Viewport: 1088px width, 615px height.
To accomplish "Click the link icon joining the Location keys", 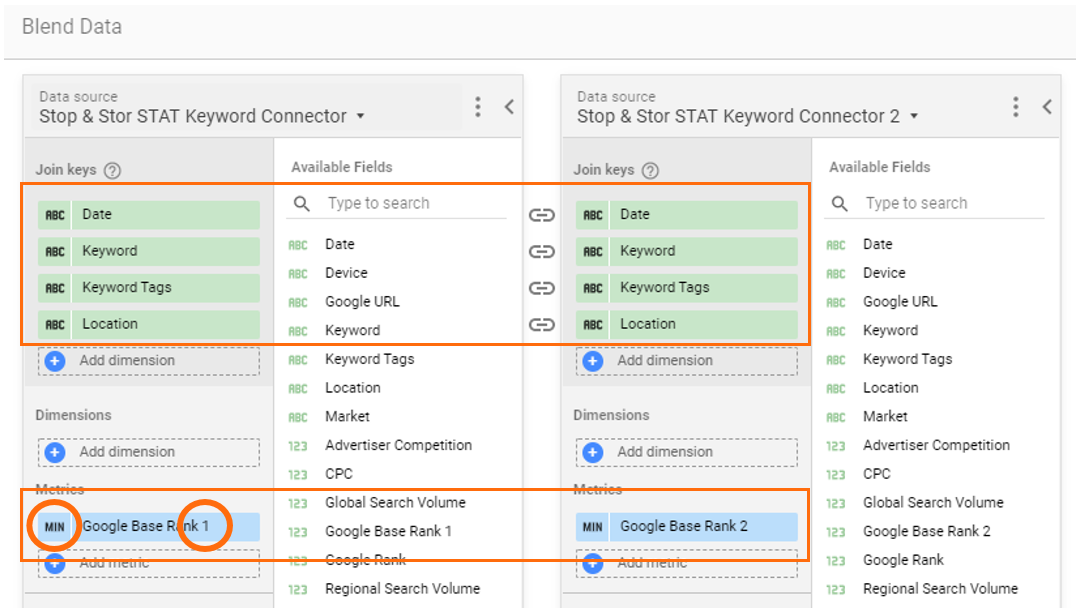I will click(541, 324).
